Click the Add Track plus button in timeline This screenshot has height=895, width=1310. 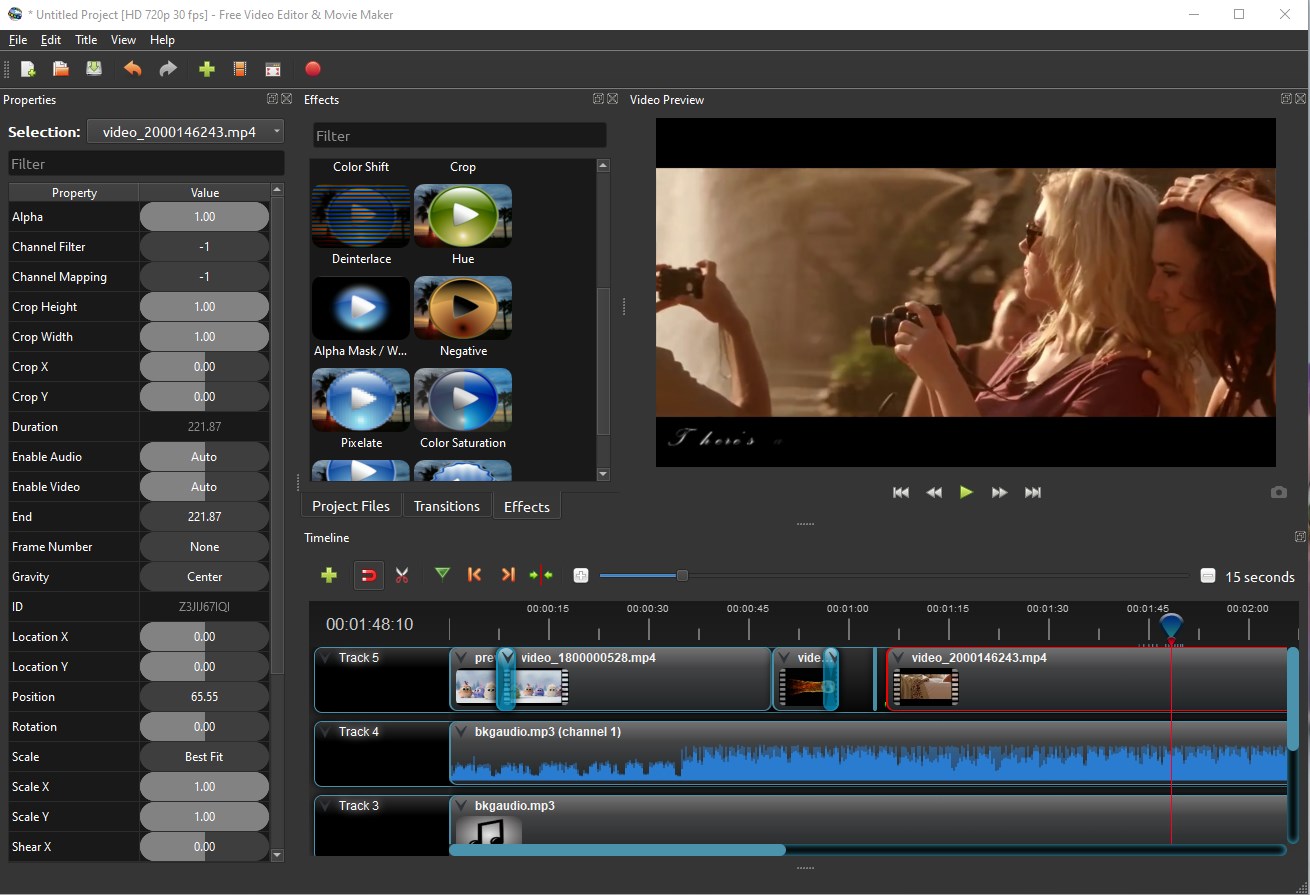point(328,575)
